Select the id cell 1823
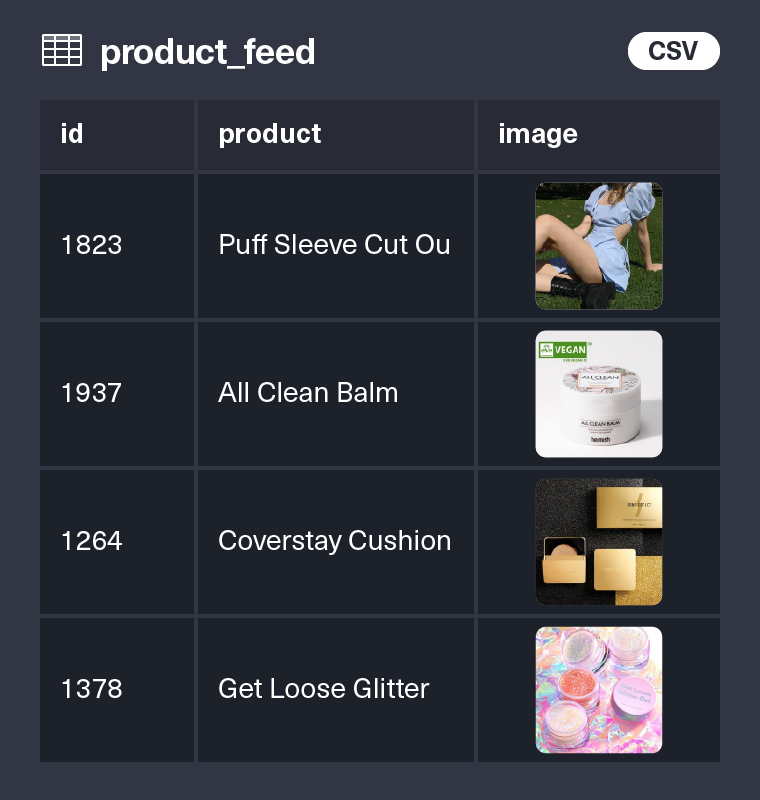The height and width of the screenshot is (800, 760). click(91, 245)
